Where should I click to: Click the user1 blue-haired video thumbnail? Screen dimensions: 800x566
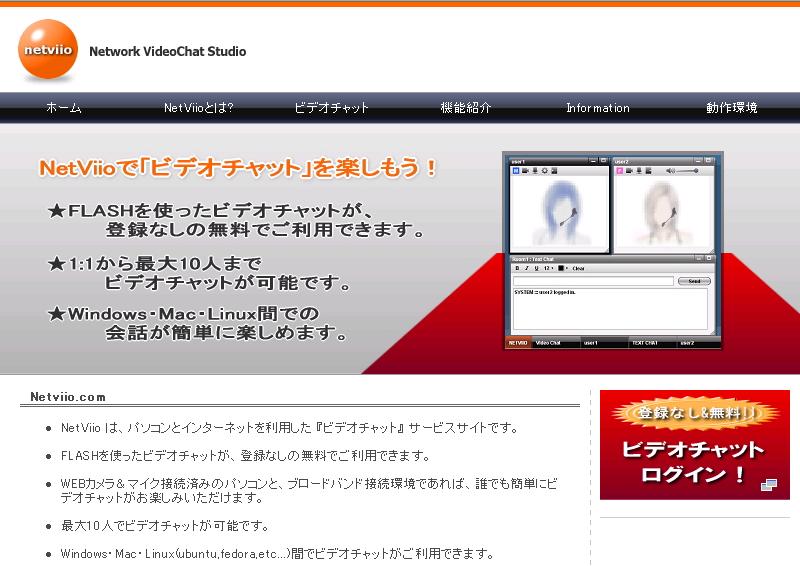click(560, 214)
